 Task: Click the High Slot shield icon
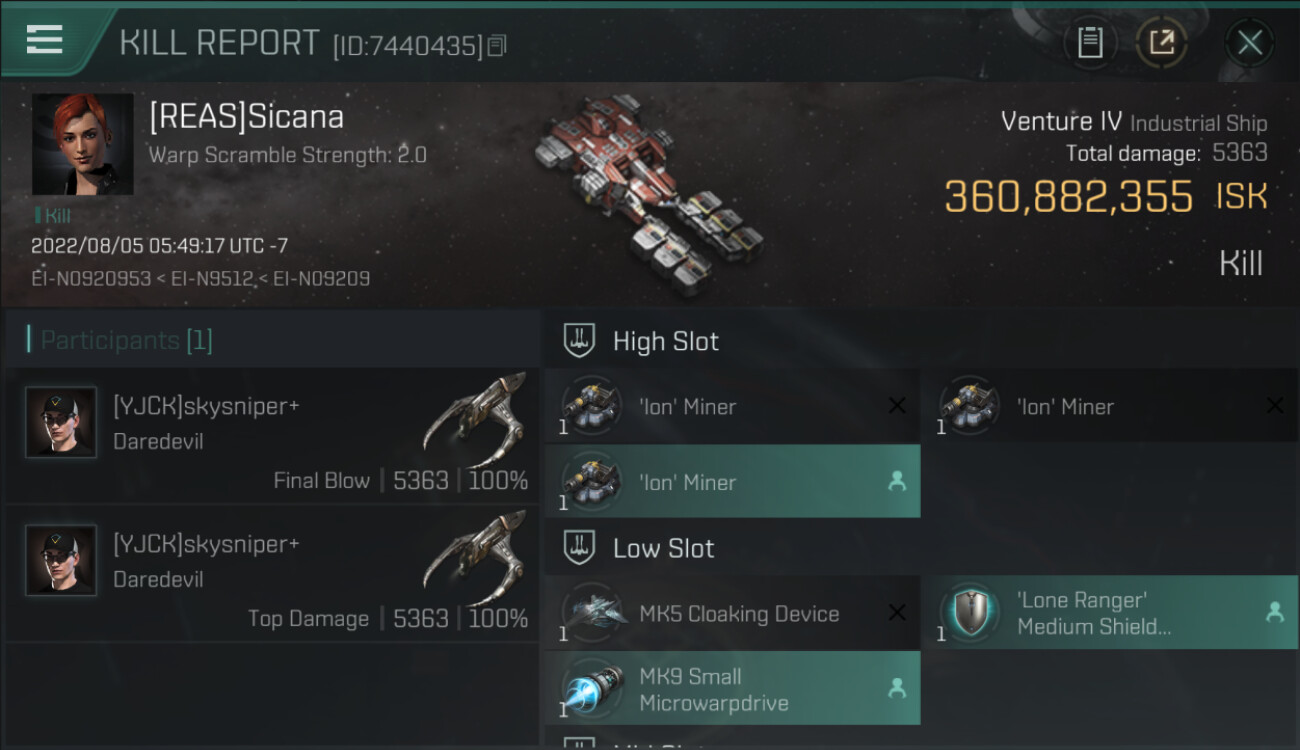click(580, 340)
